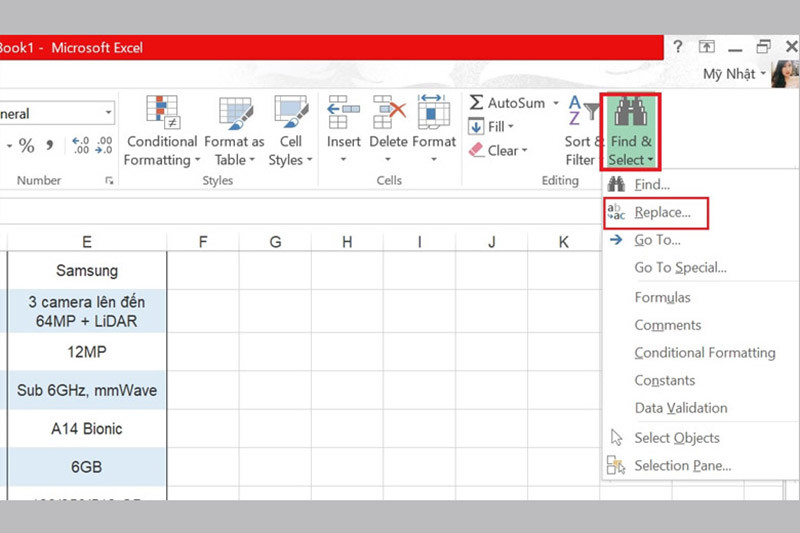This screenshot has width=800, height=533.
Task: Open Number group dialog launcher
Action: pyautogui.click(x=109, y=180)
